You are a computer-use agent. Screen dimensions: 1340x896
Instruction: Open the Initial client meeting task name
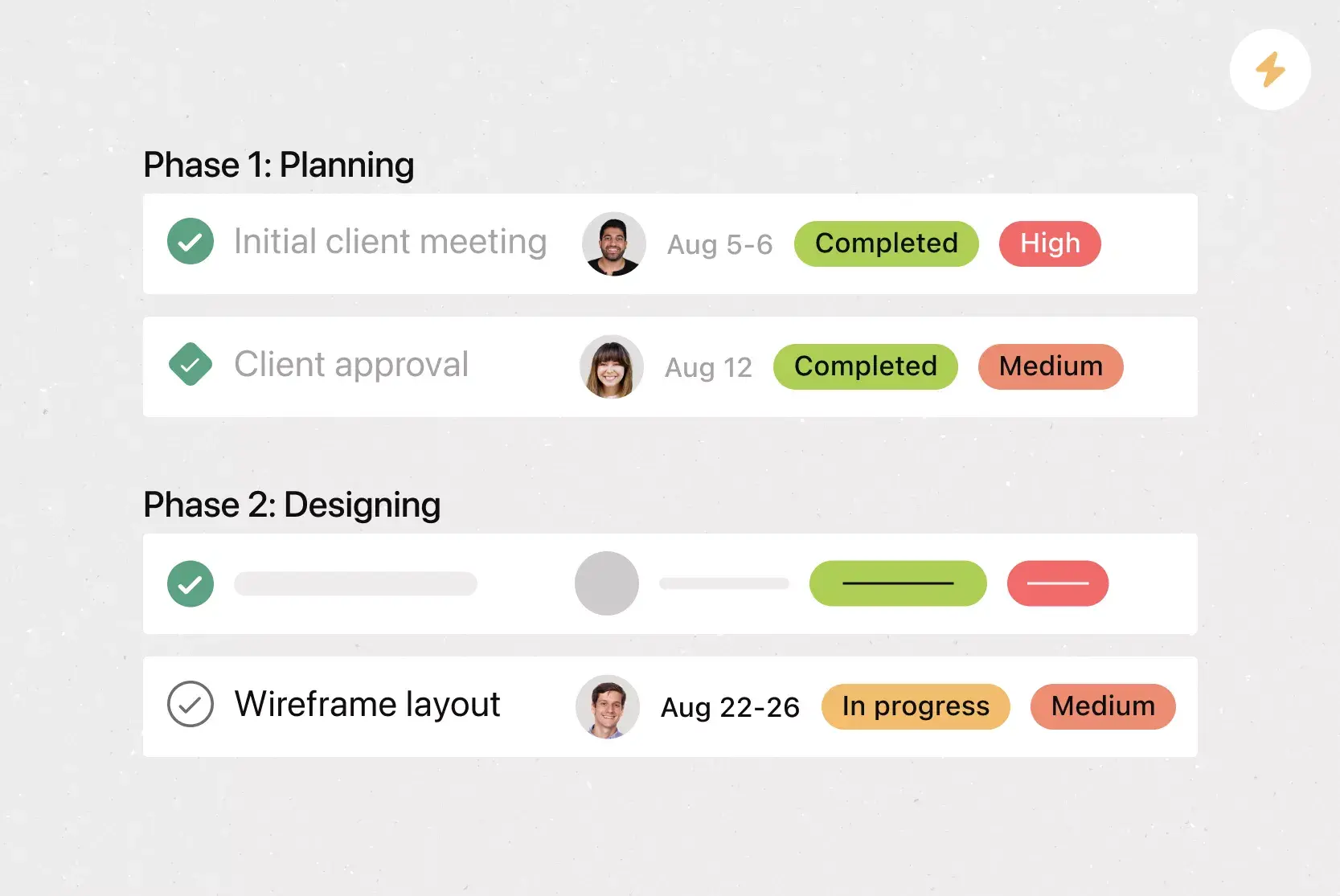pos(390,242)
